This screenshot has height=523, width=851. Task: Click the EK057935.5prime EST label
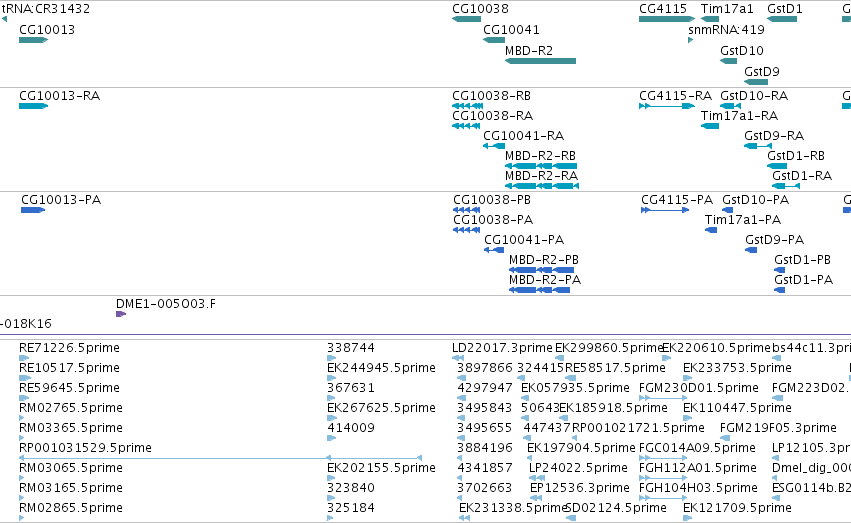(x=575, y=388)
